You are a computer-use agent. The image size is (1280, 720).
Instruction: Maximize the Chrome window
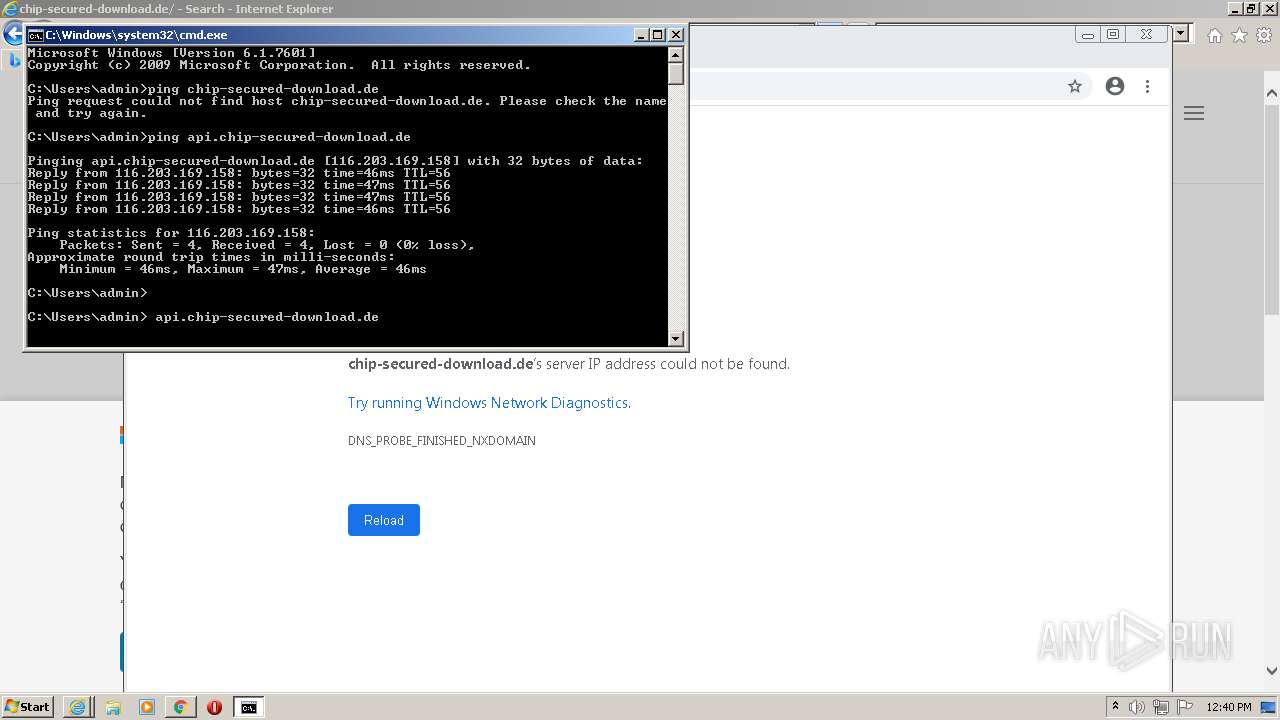[1113, 34]
